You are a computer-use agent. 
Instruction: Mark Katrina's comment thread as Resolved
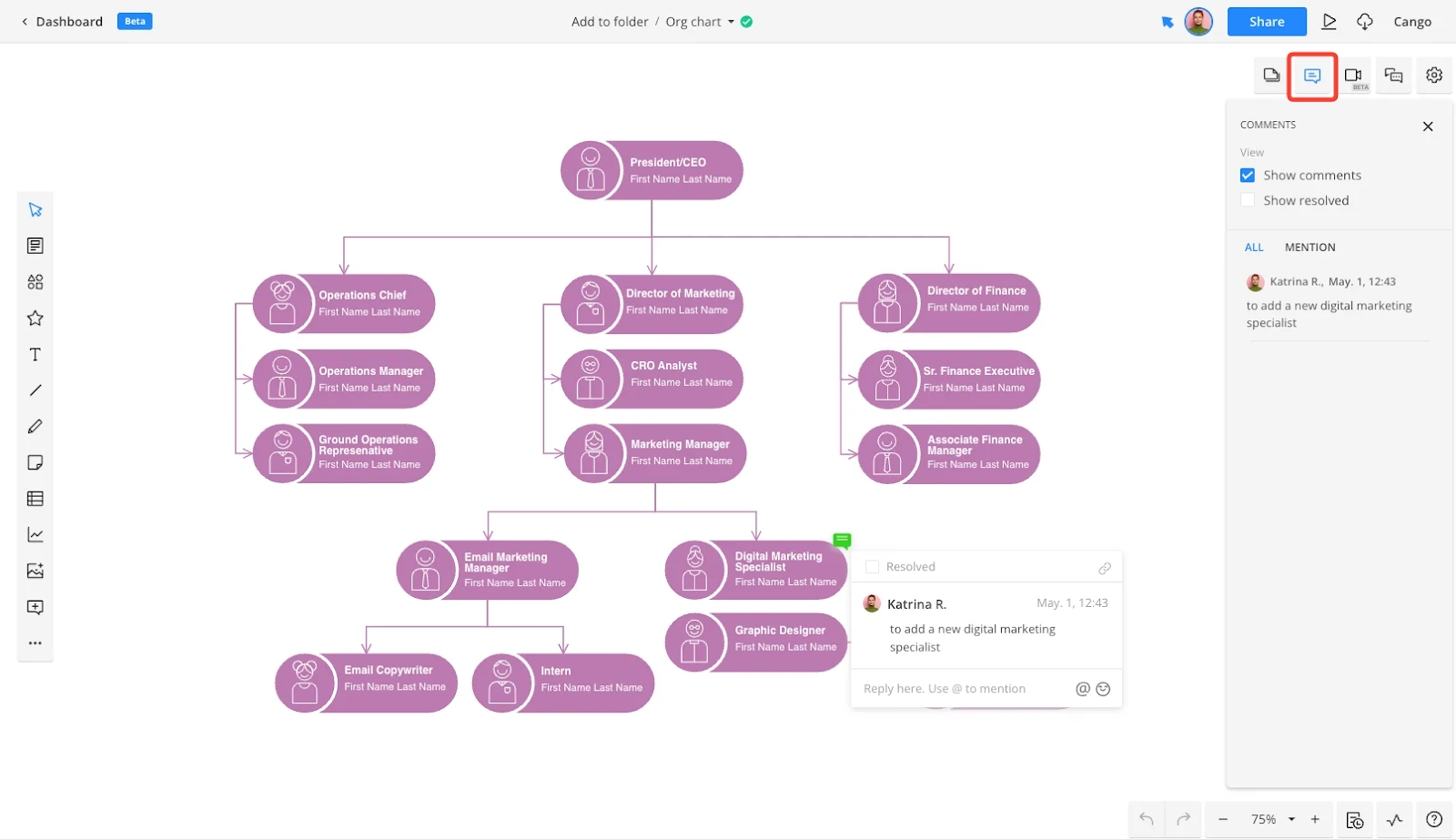pos(873,566)
